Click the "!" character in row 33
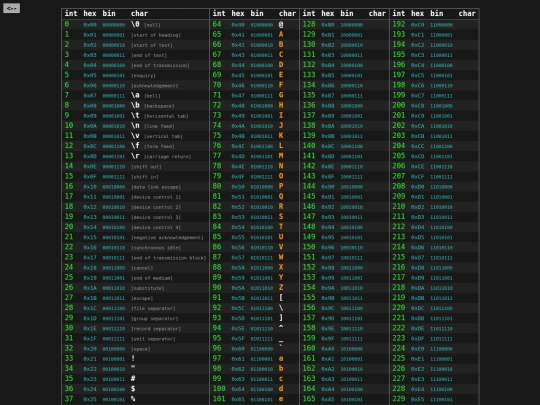 pyautogui.click(x=133, y=358)
